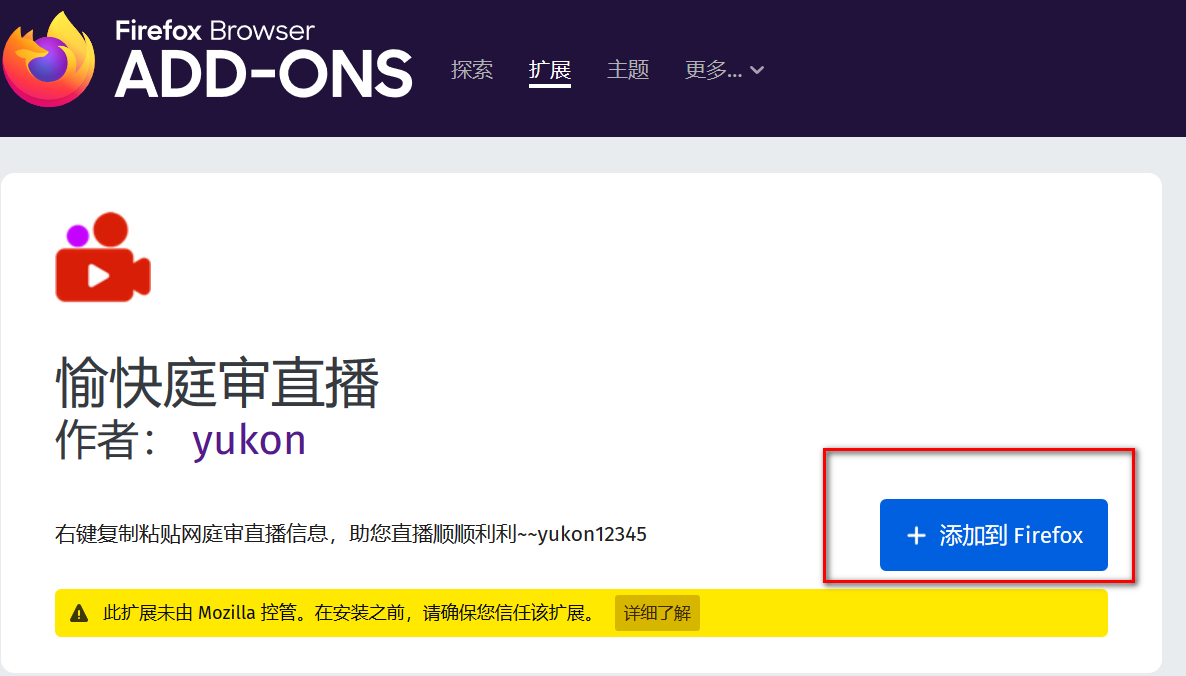Click the purple dot on camera icon
Screen dimensions: 1186x676
click(77, 236)
